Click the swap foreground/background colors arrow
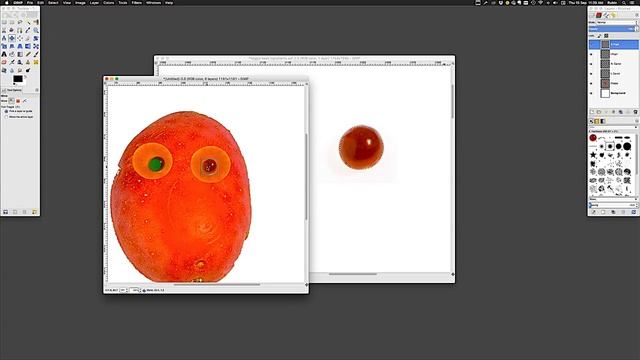Screen dimensions: 640x360 pyautogui.click(x=26, y=76)
